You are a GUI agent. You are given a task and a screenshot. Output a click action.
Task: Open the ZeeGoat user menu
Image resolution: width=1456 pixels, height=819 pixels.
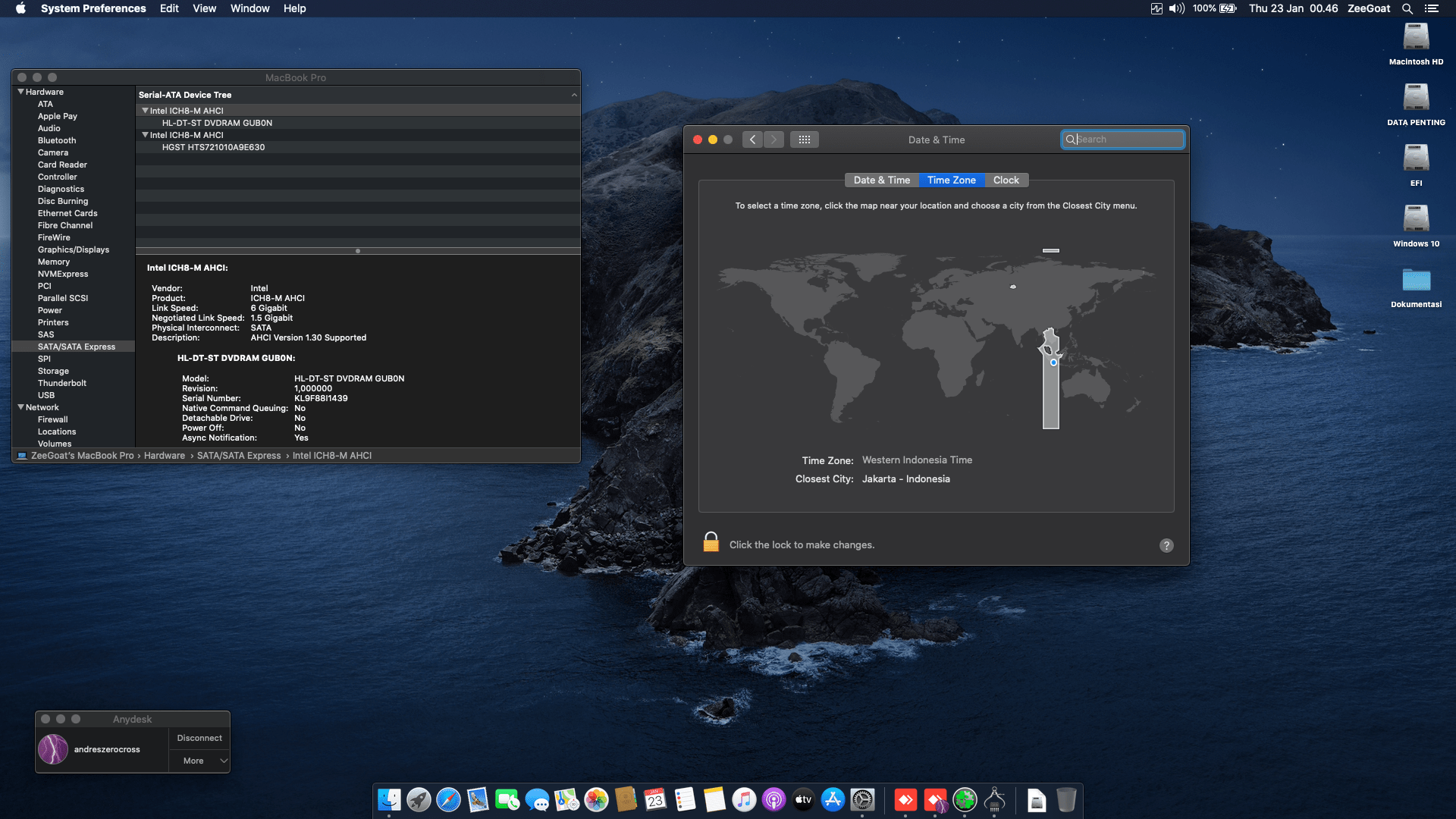coord(1368,8)
